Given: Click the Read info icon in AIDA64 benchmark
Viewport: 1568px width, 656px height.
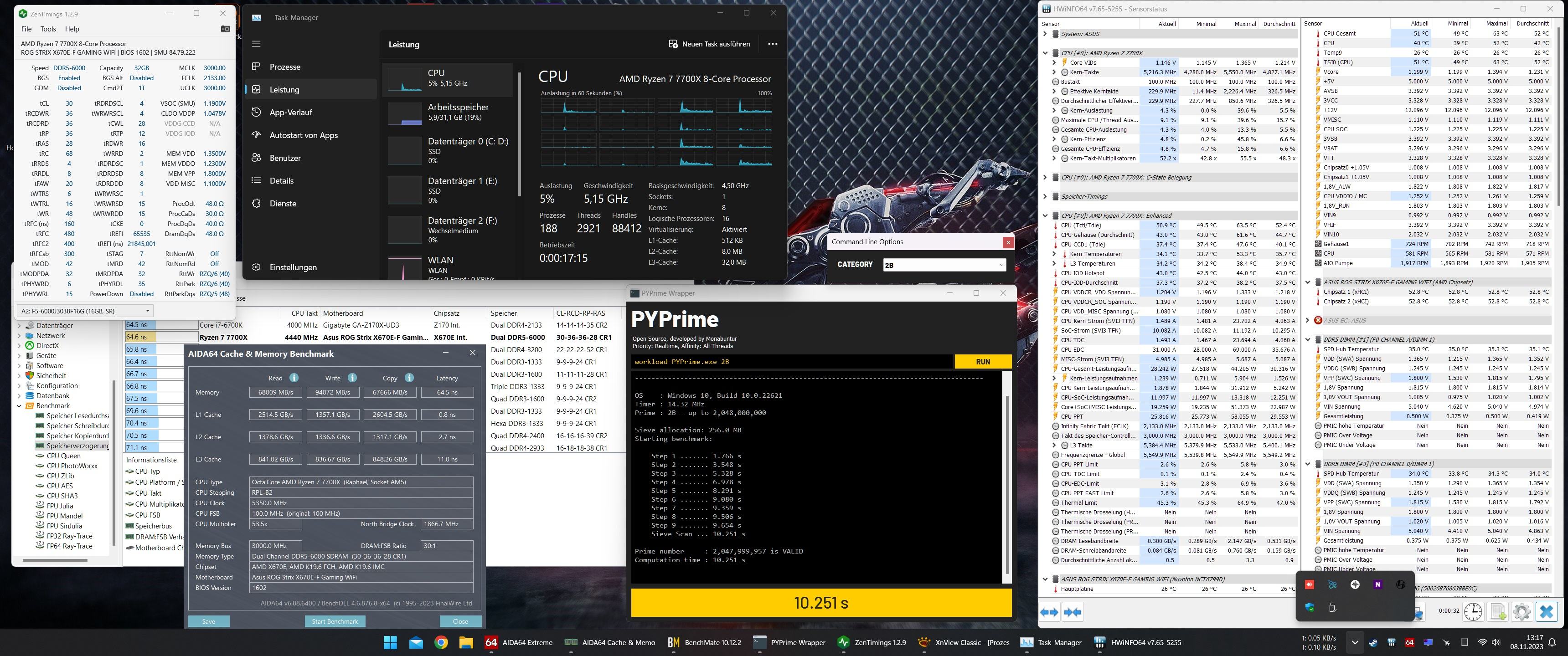Looking at the screenshot, I should [x=294, y=378].
